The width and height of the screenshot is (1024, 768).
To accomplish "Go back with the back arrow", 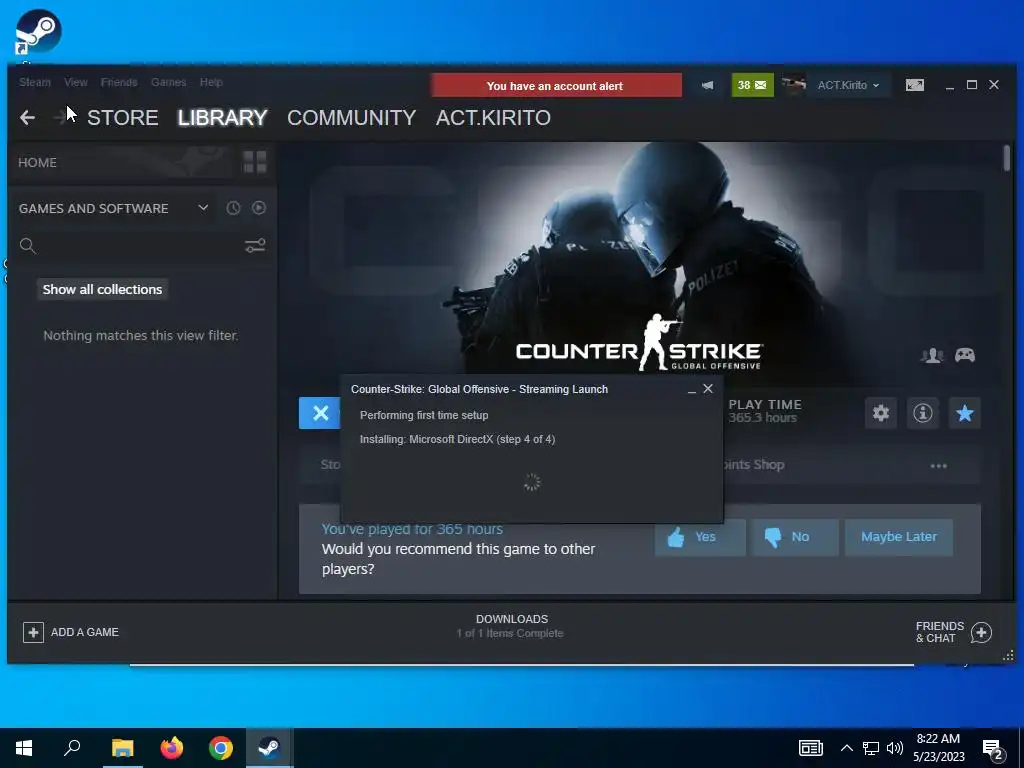I will tap(27, 118).
